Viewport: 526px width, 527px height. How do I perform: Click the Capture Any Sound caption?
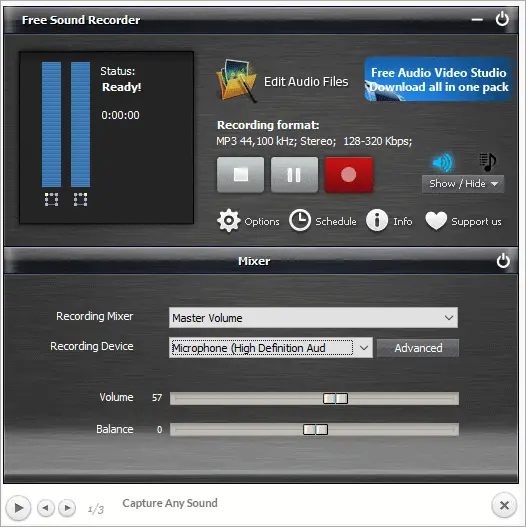[170, 503]
